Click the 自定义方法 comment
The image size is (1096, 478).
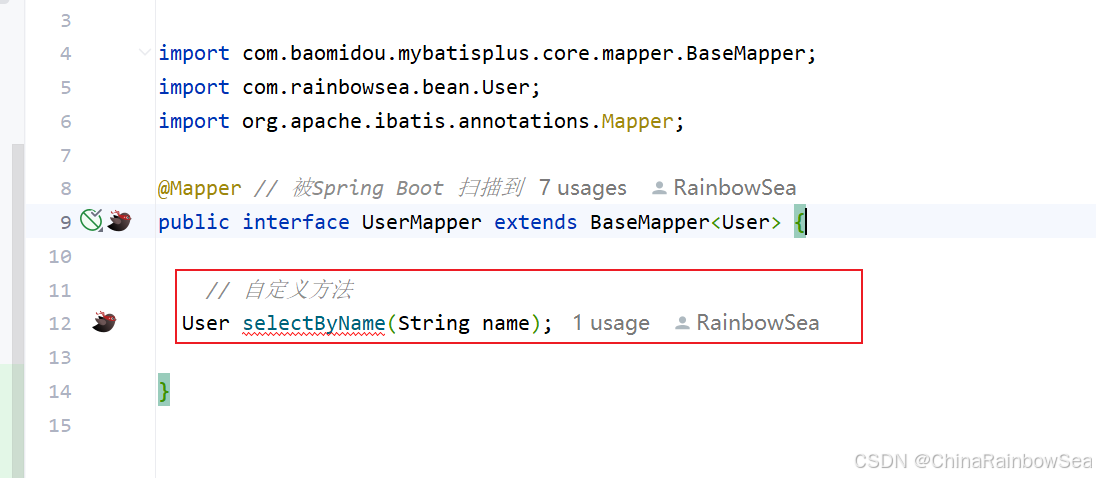(278, 289)
